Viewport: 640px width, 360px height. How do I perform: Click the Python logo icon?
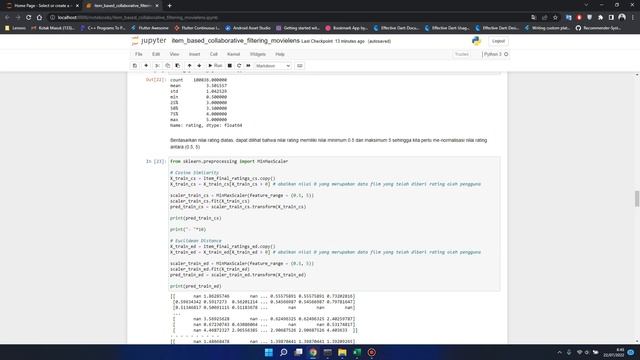(476, 41)
